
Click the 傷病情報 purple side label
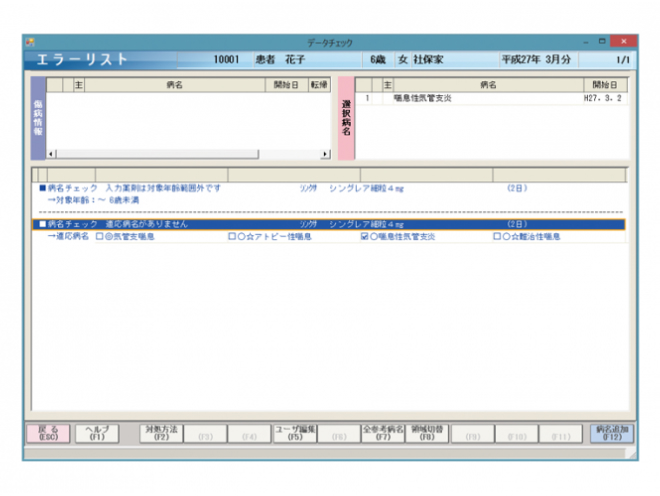click(38, 118)
